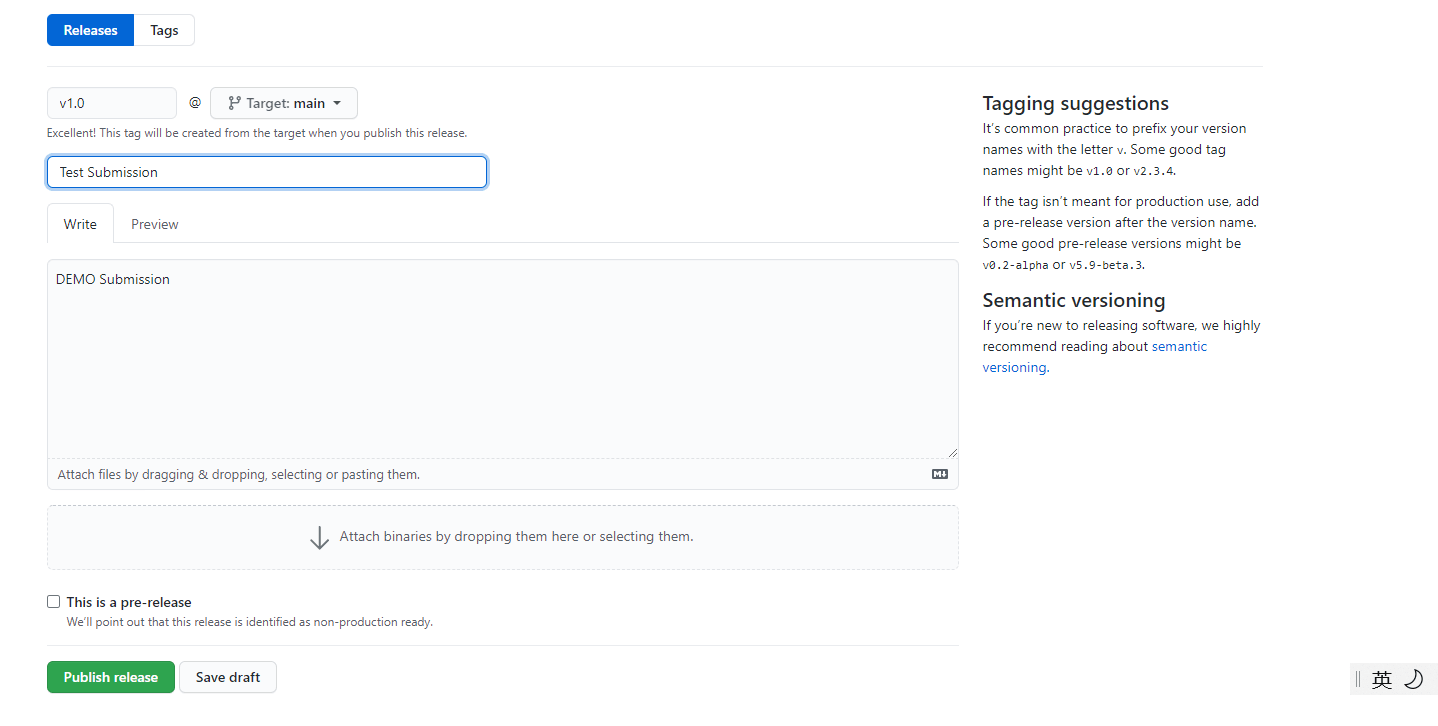This screenshot has height=726, width=1438.
Task: Click the textarea resize grip corner
Action: point(952,452)
